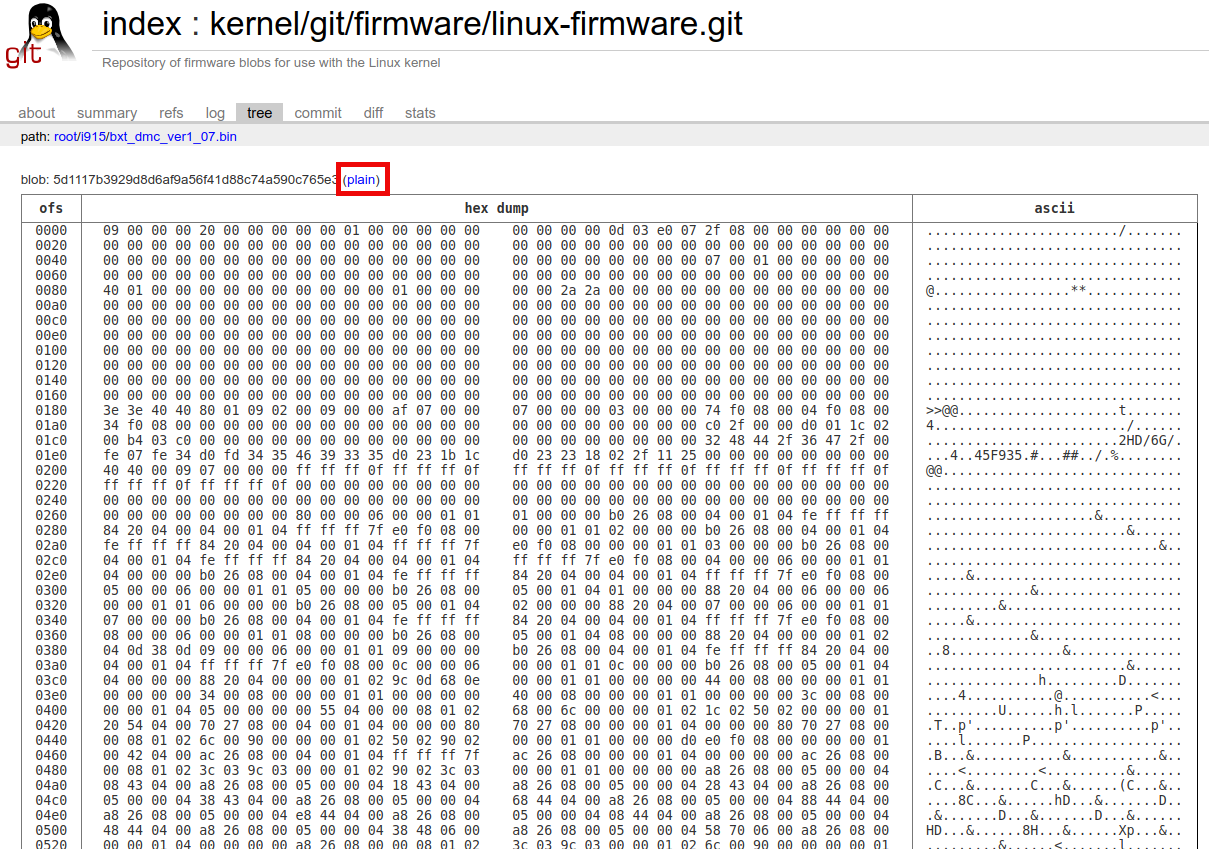Viewport: 1209px width, 849px height.
Task: Open the i915 directory in the path
Action: tap(95, 136)
